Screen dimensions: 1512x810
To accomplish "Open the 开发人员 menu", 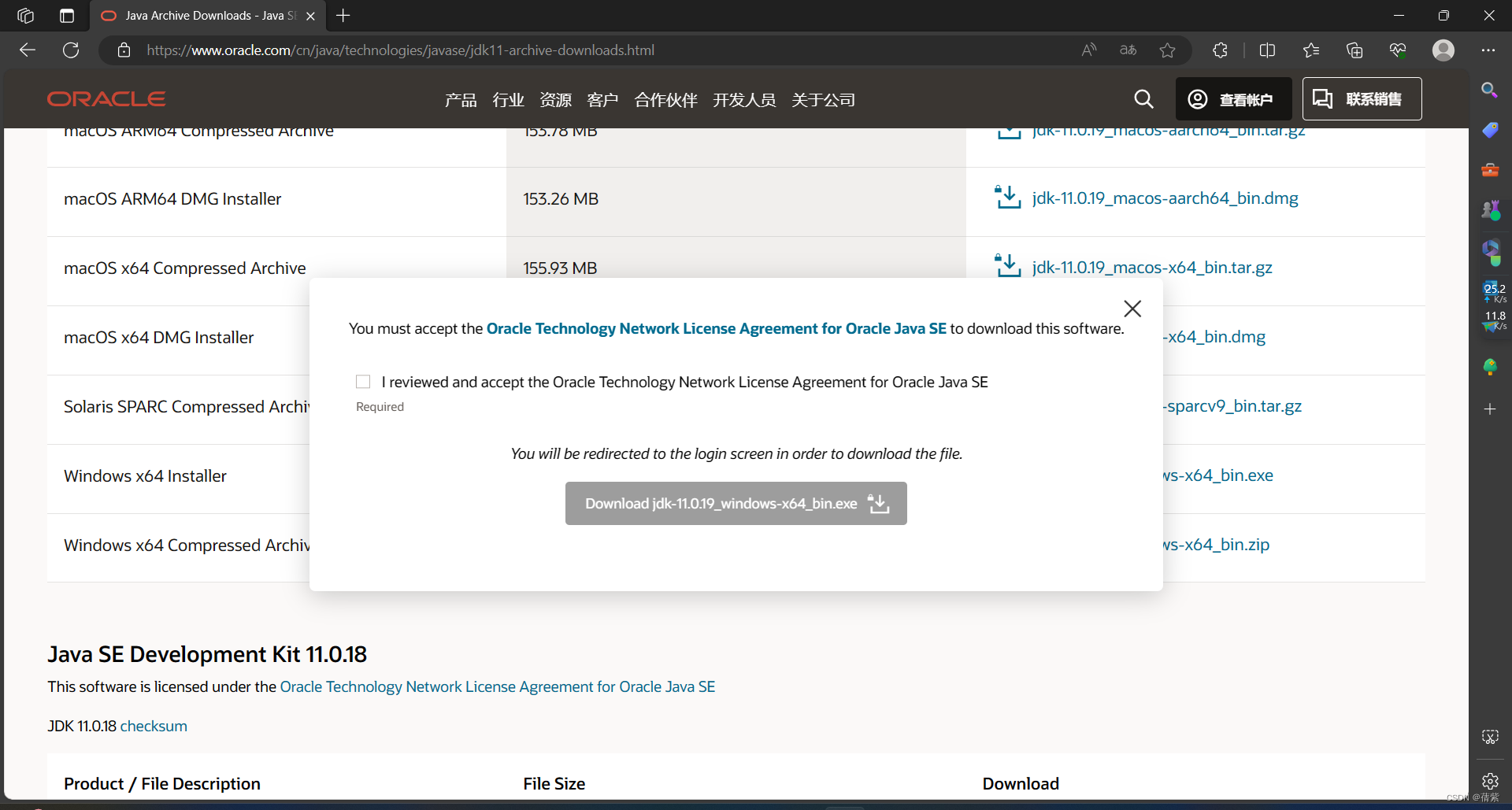I will [x=744, y=100].
